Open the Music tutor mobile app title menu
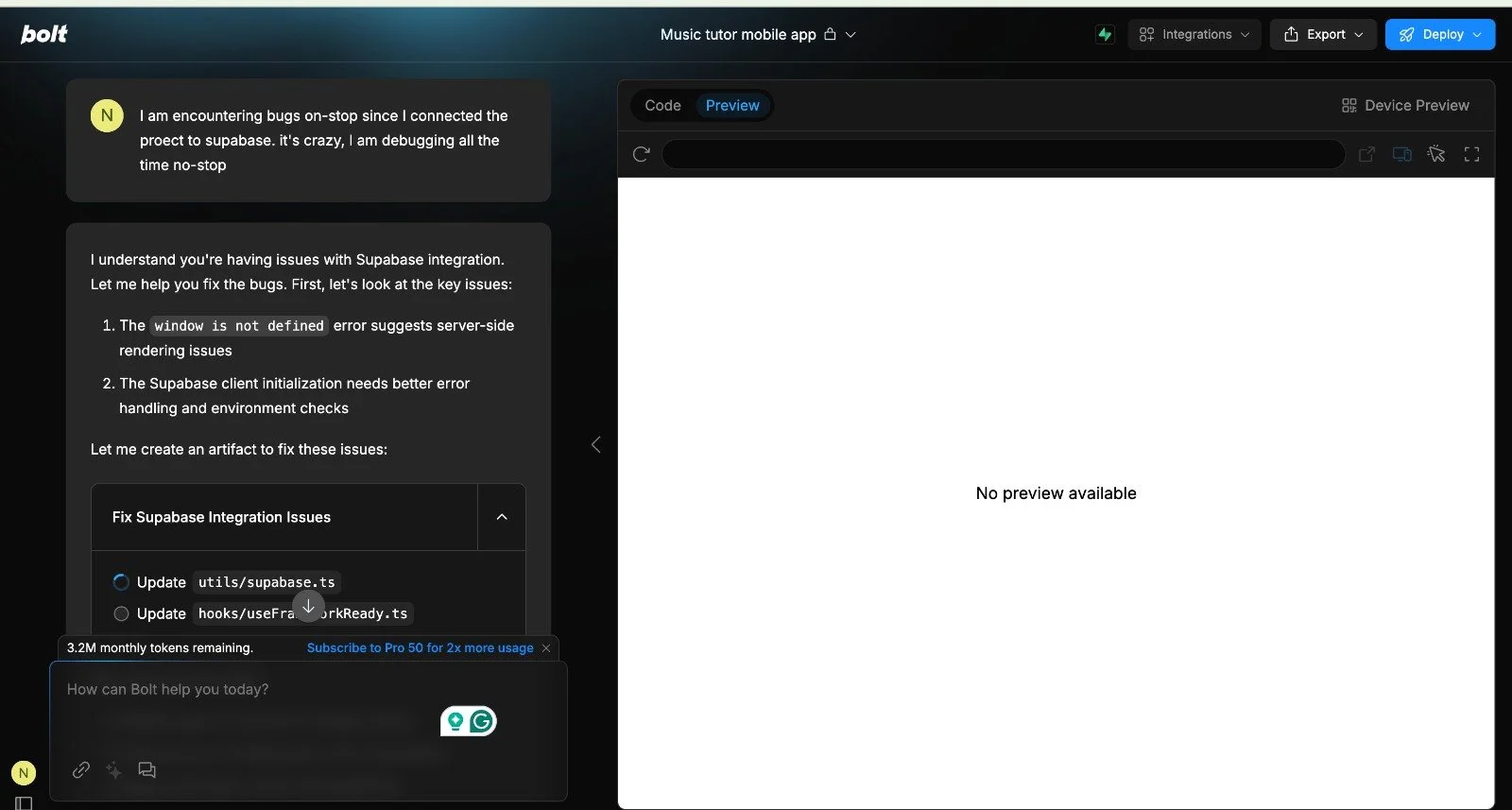This screenshot has height=810, width=1512. pyautogui.click(x=758, y=35)
